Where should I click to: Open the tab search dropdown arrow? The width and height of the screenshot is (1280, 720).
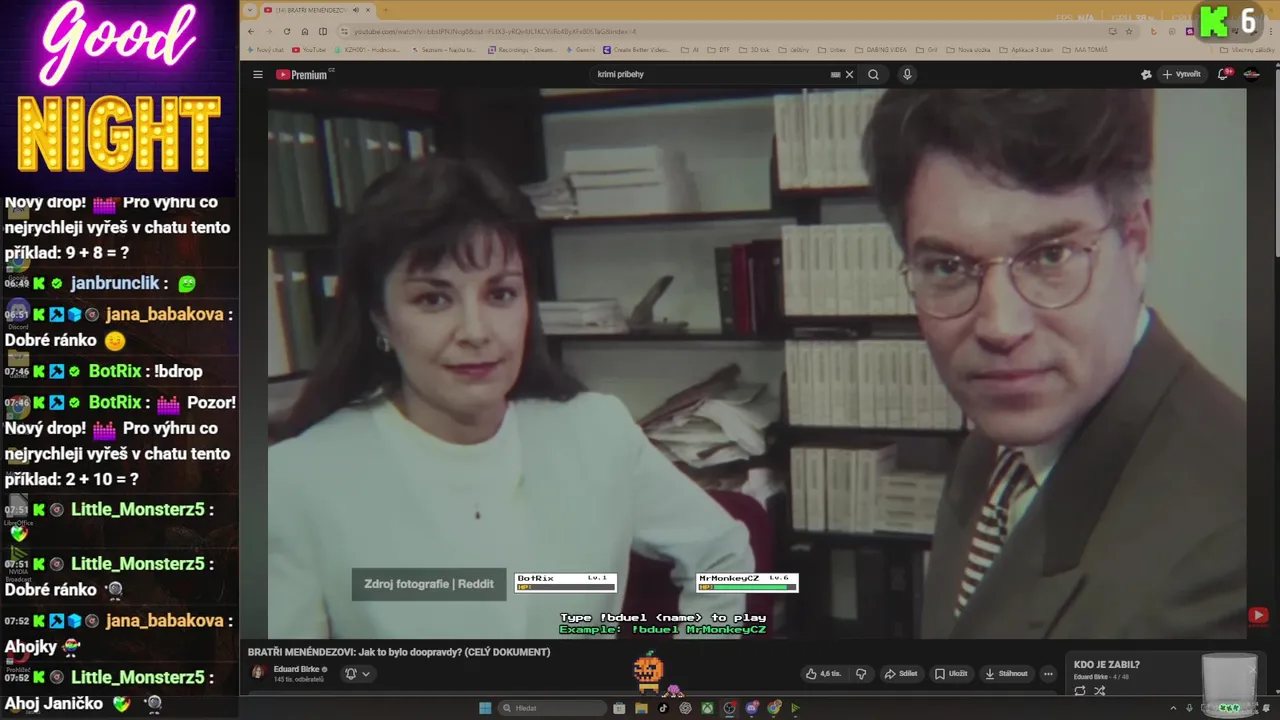click(x=250, y=10)
